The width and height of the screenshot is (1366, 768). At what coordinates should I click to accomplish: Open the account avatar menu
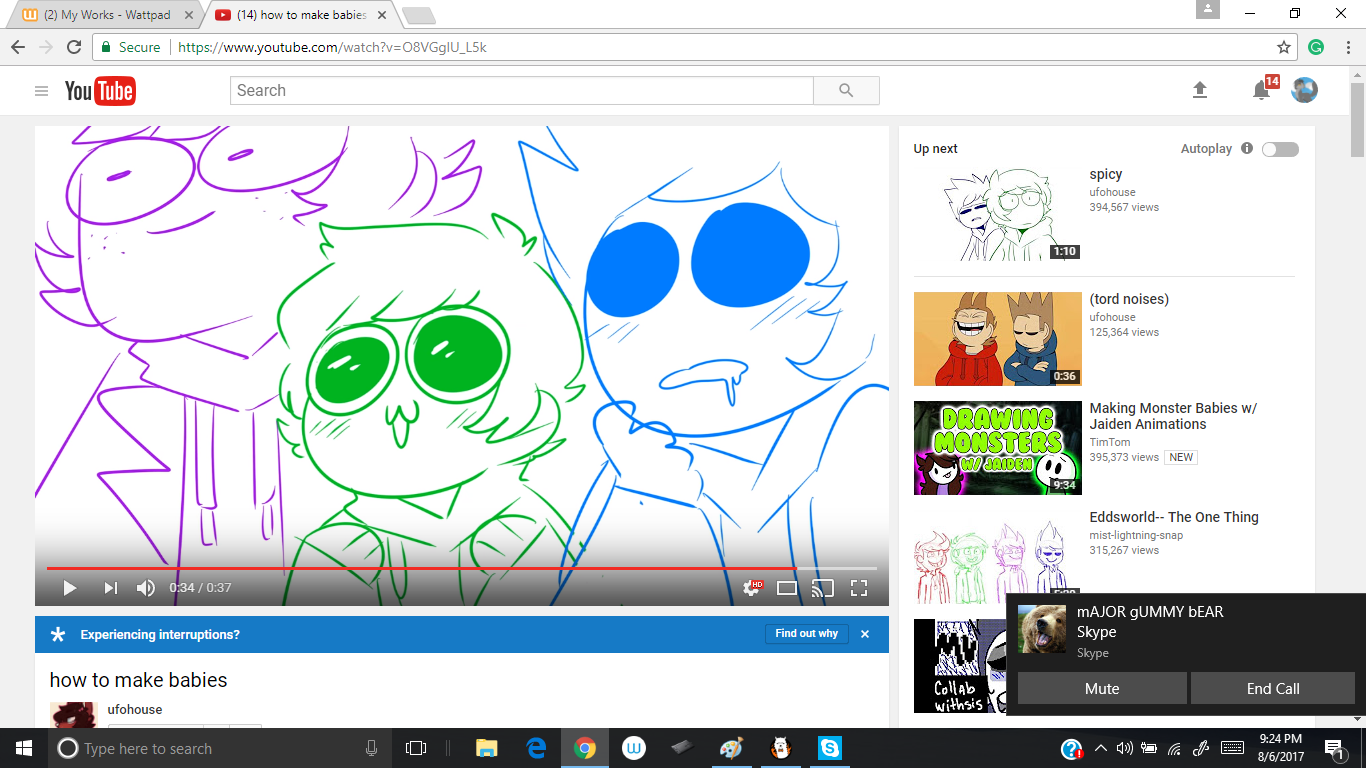pos(1304,90)
